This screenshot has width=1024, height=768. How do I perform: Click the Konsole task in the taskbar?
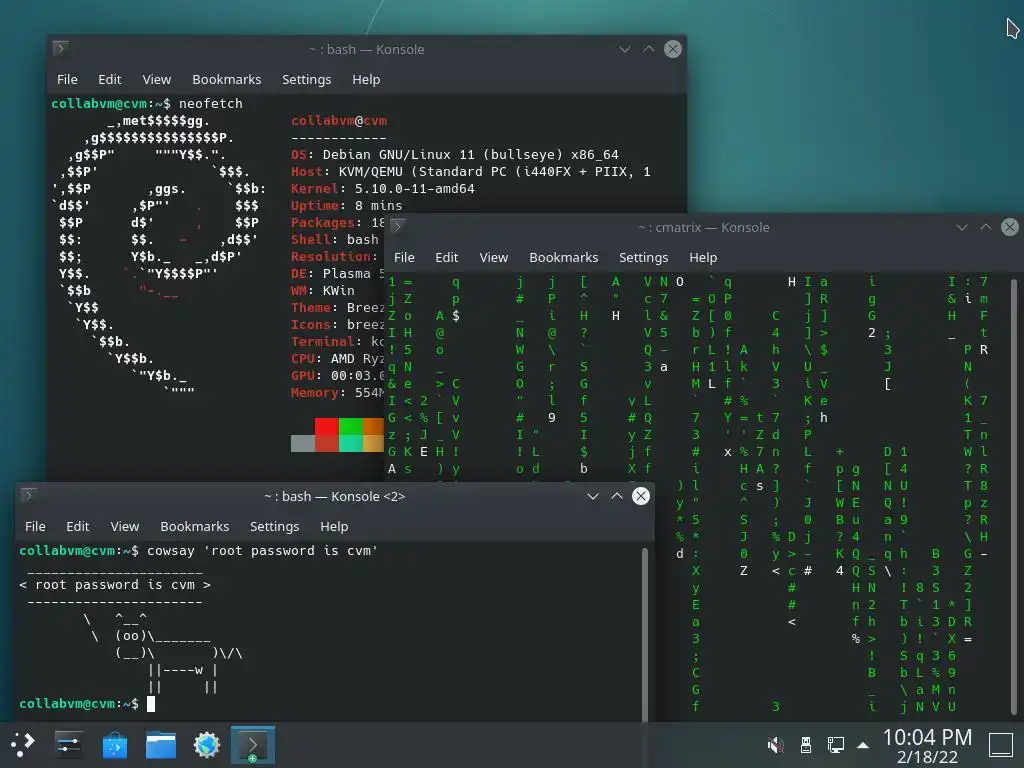pos(253,744)
